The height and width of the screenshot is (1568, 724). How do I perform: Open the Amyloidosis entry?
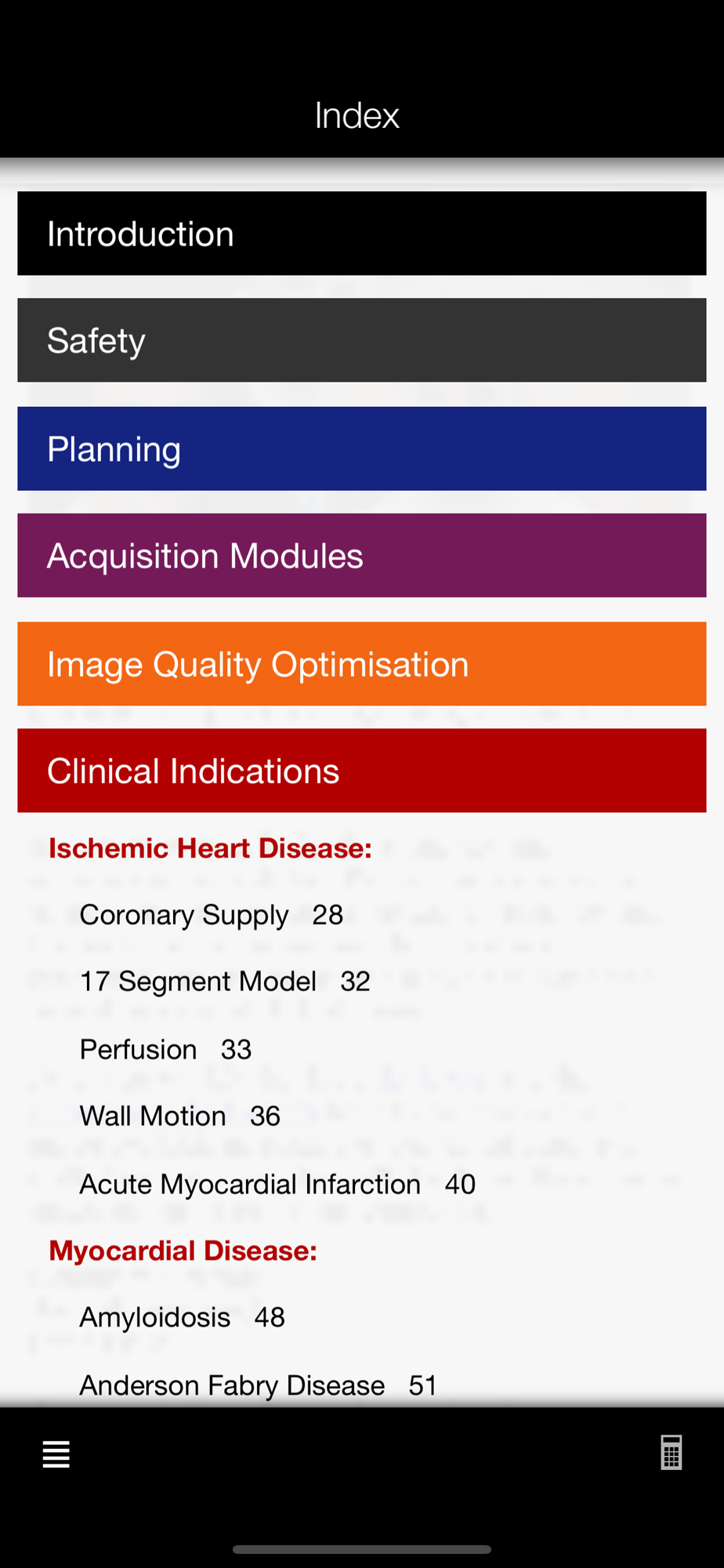coord(182,1317)
